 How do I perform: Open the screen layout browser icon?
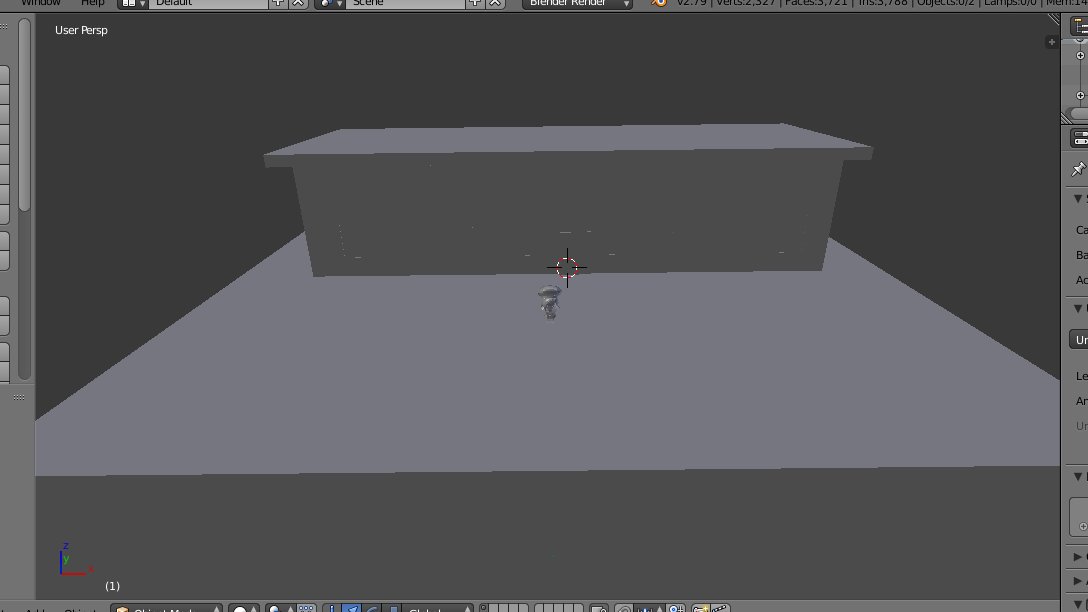coord(133,3)
